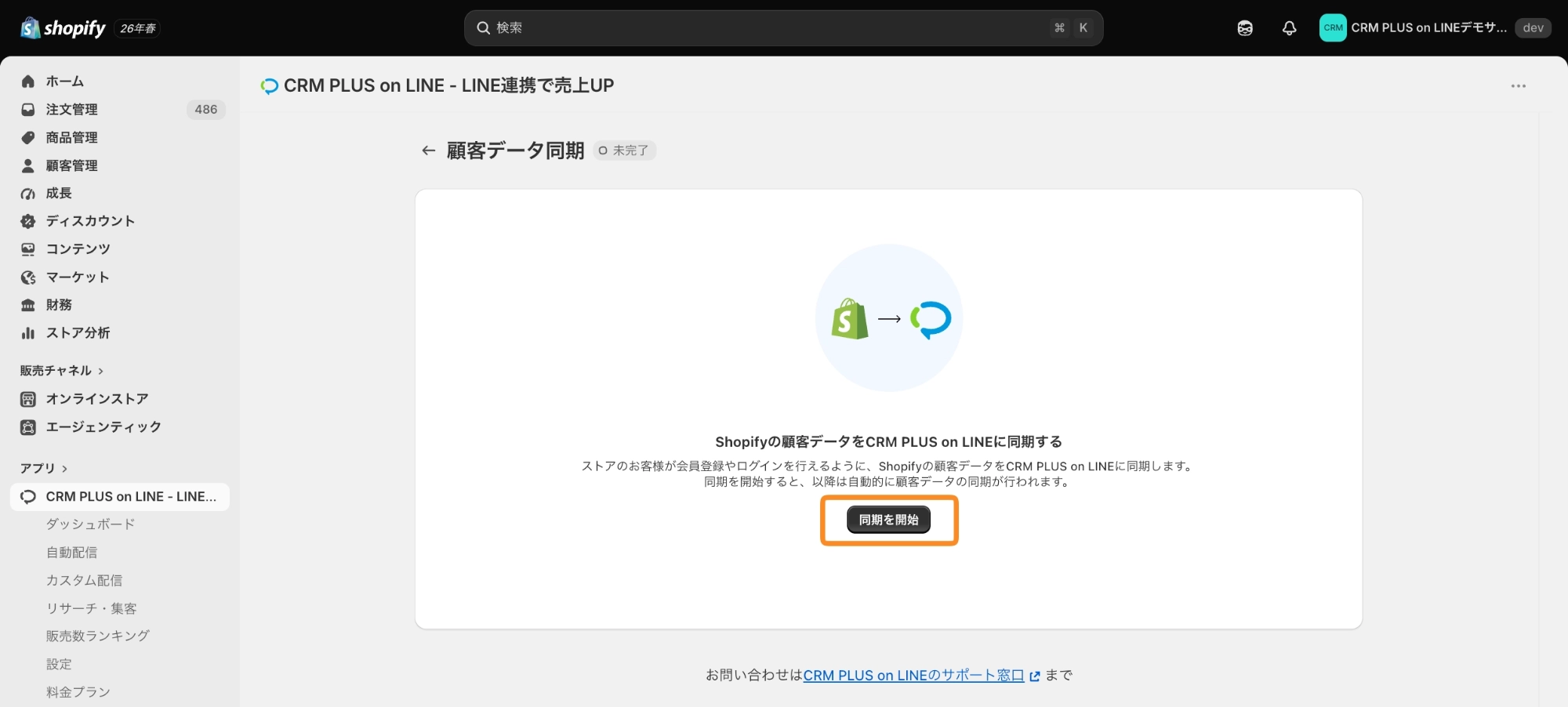The width and height of the screenshot is (1568, 707).
Task: Click the content icon beside コンテンツ
Action: click(x=28, y=249)
